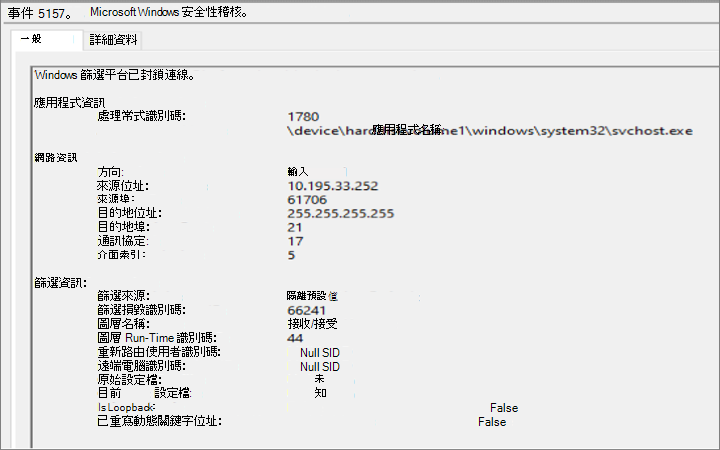Select interface index value 5
Image resolution: width=720 pixels, height=450 pixels.
[x=291, y=255]
